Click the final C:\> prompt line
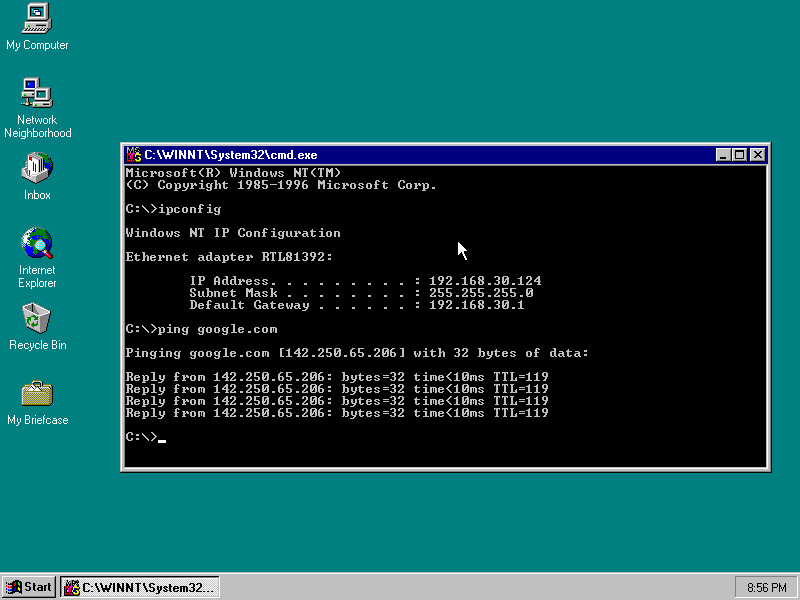Image resolution: width=800 pixels, height=600 pixels. [x=145, y=437]
